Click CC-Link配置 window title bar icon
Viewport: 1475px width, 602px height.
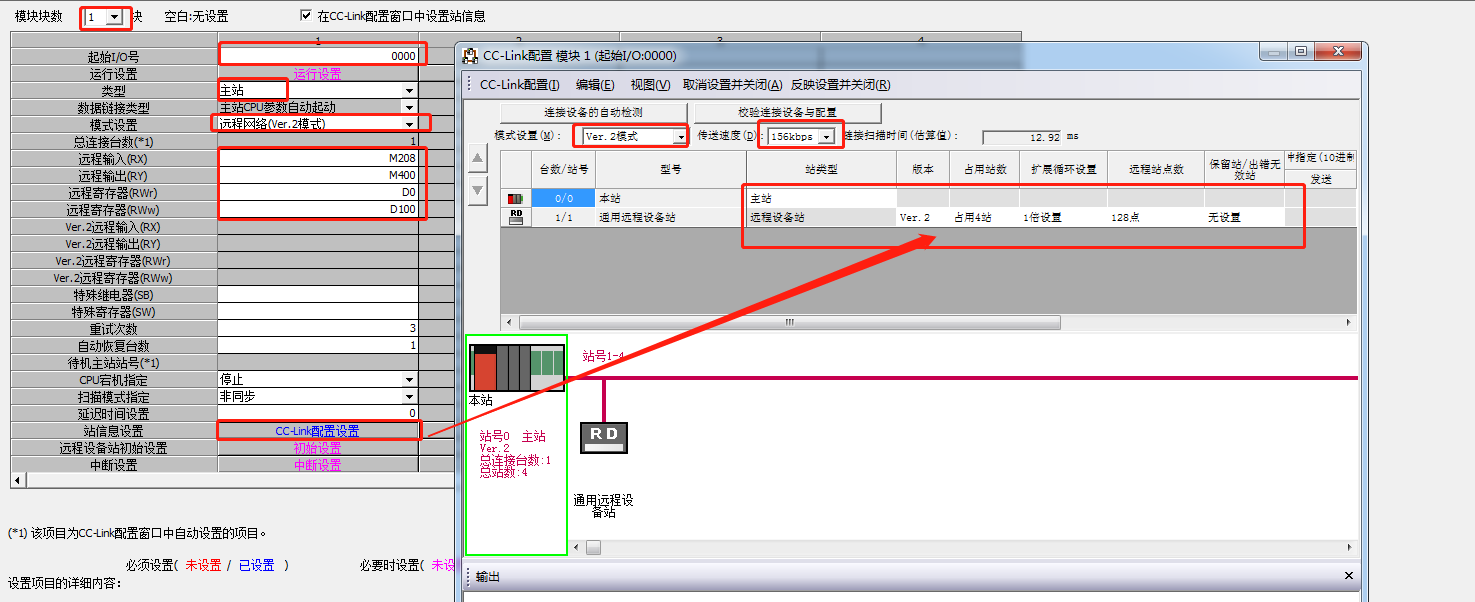tap(470, 56)
